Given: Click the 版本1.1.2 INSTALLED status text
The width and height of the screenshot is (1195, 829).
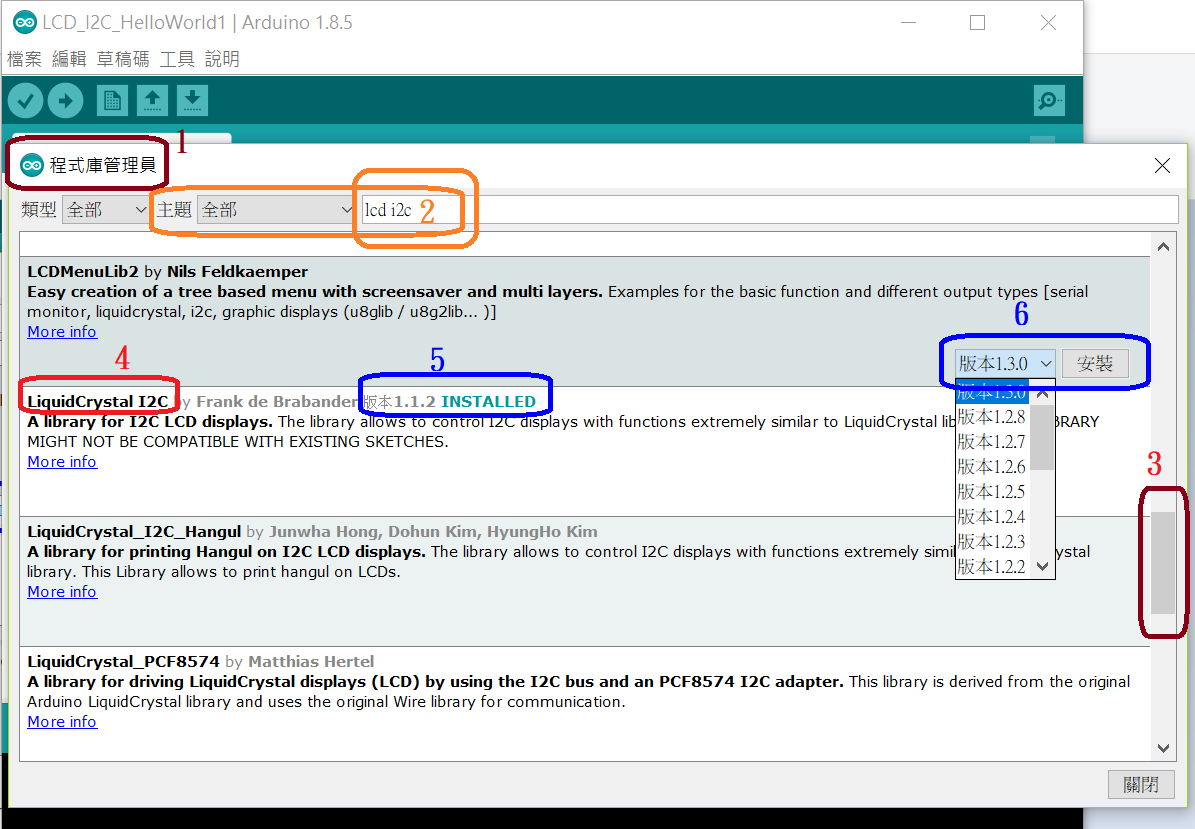Looking at the screenshot, I should point(450,402).
